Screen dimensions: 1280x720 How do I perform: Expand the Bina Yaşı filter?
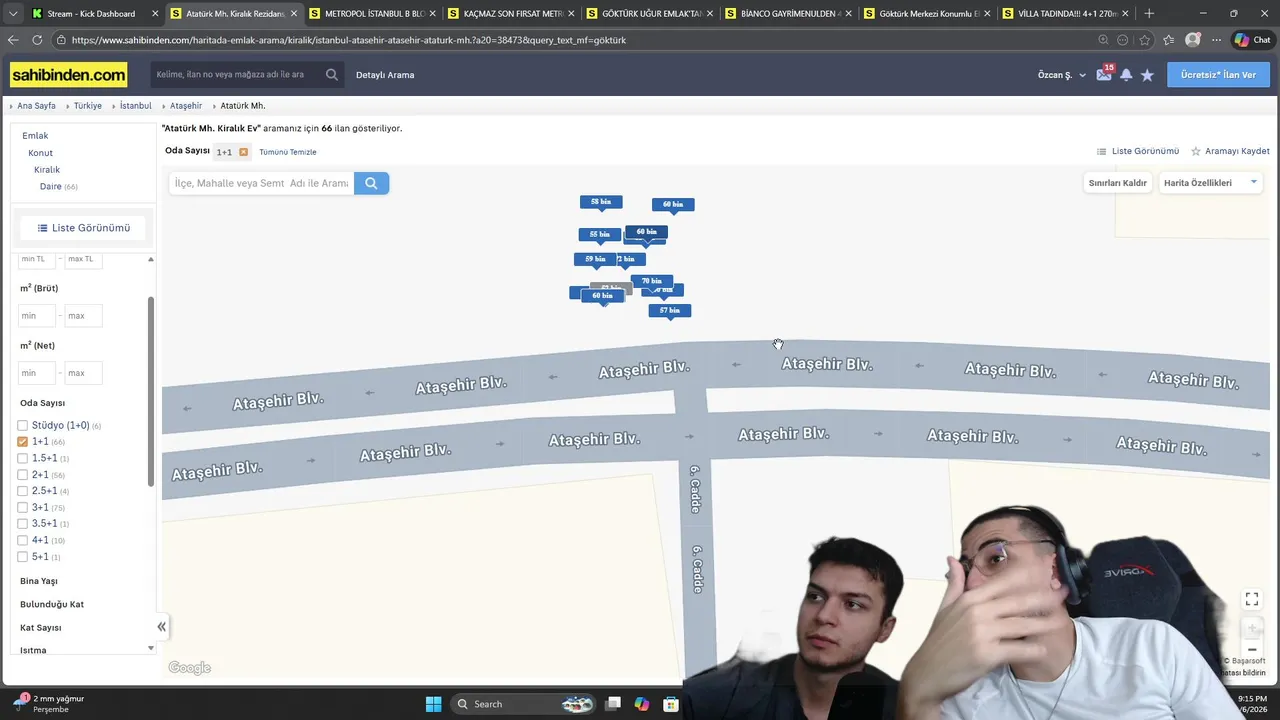pos(39,581)
